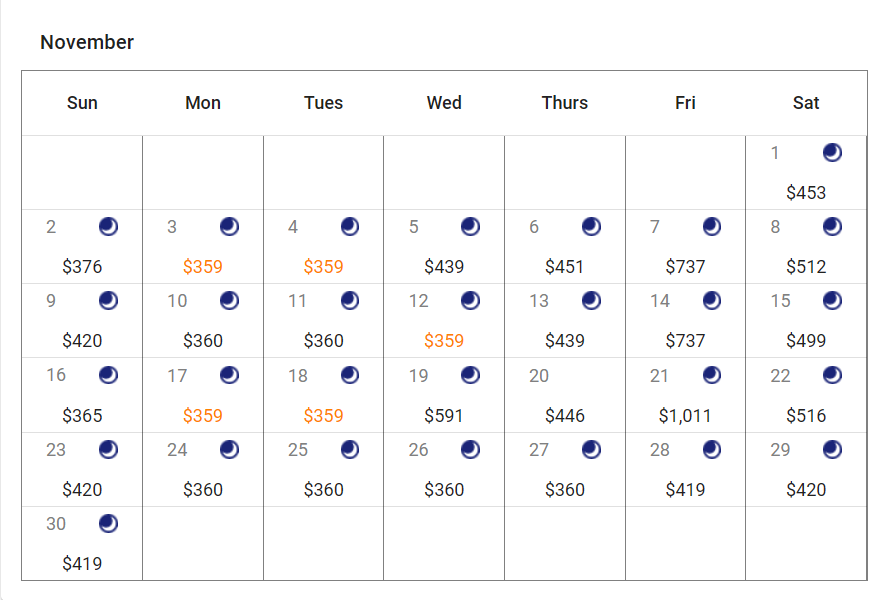Select date 24 in the calendar
Viewport: 876px width, 600px height.
point(177,450)
